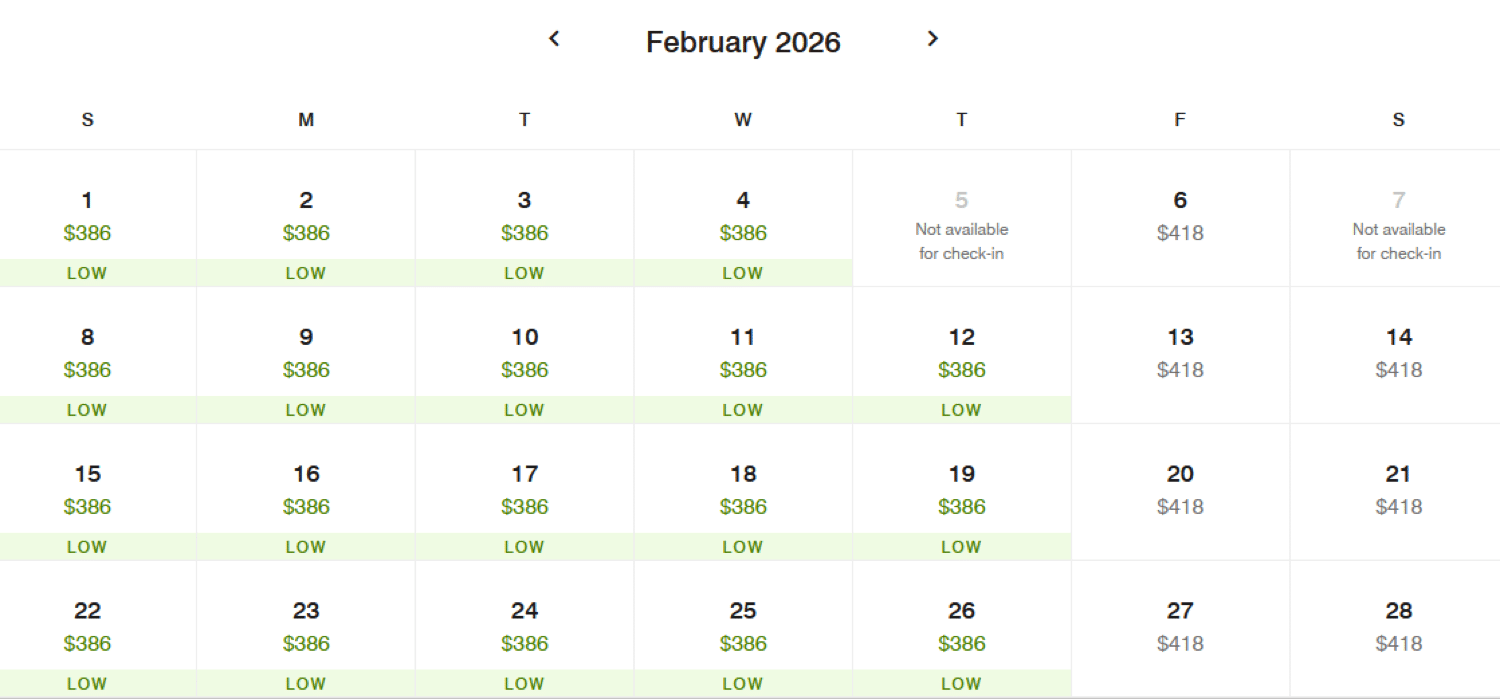Select February 11 date cell
The image size is (1500, 699).
tap(743, 355)
